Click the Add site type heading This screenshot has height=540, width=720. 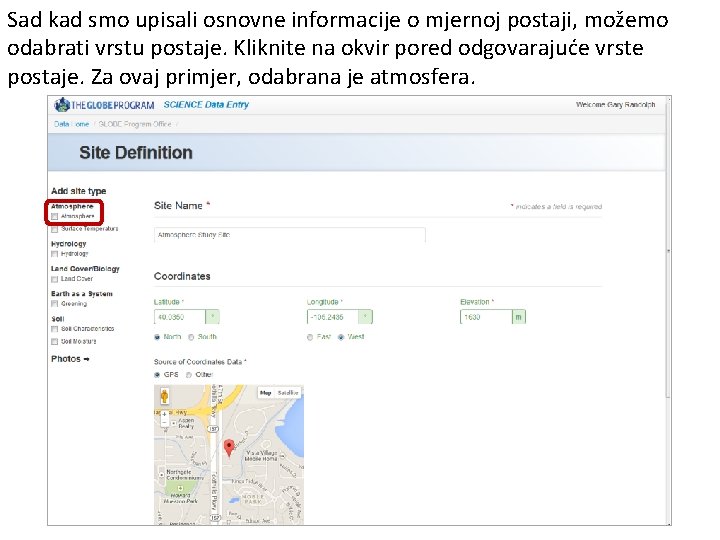(79, 191)
